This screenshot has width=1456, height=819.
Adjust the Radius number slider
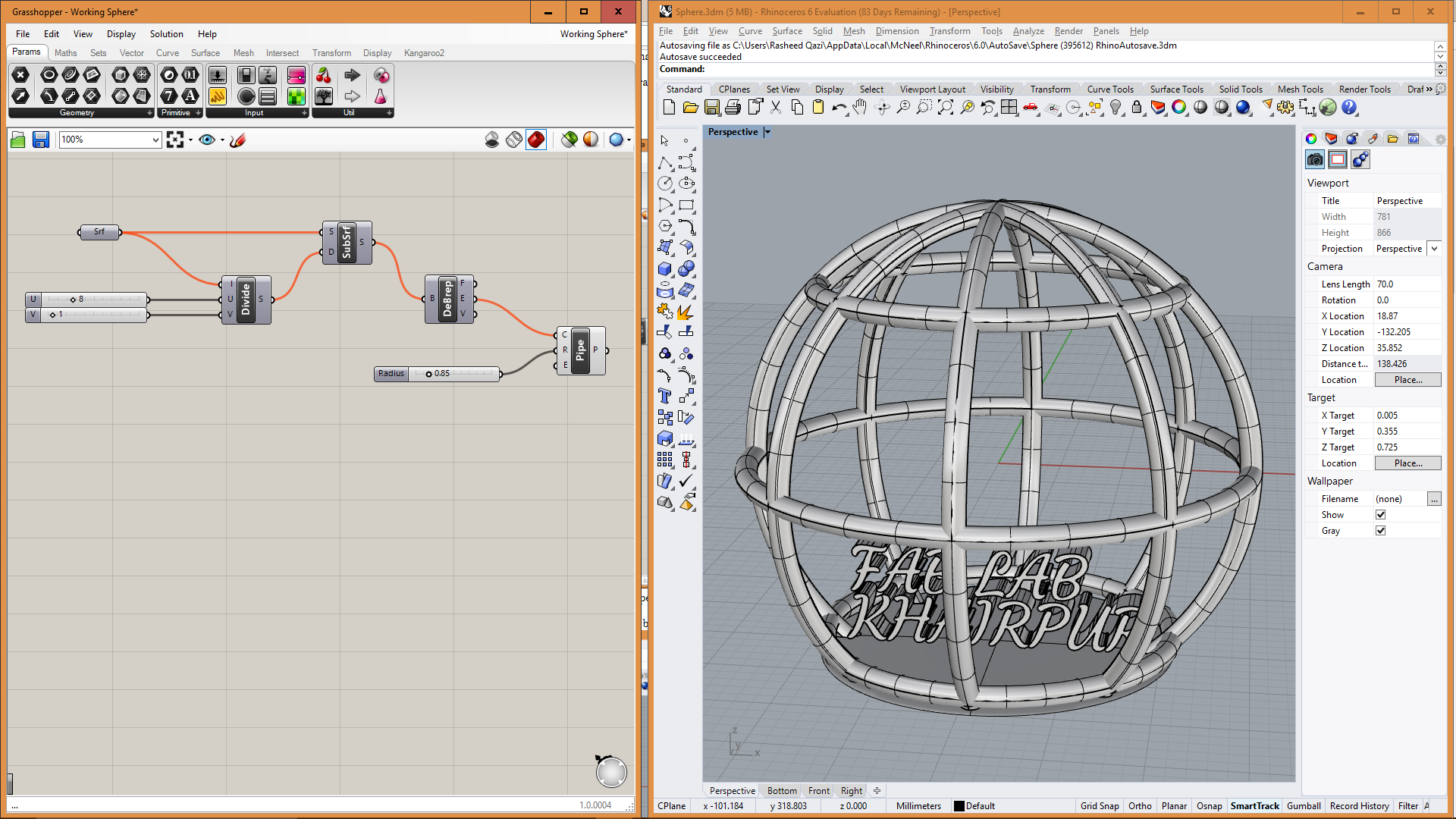point(429,374)
